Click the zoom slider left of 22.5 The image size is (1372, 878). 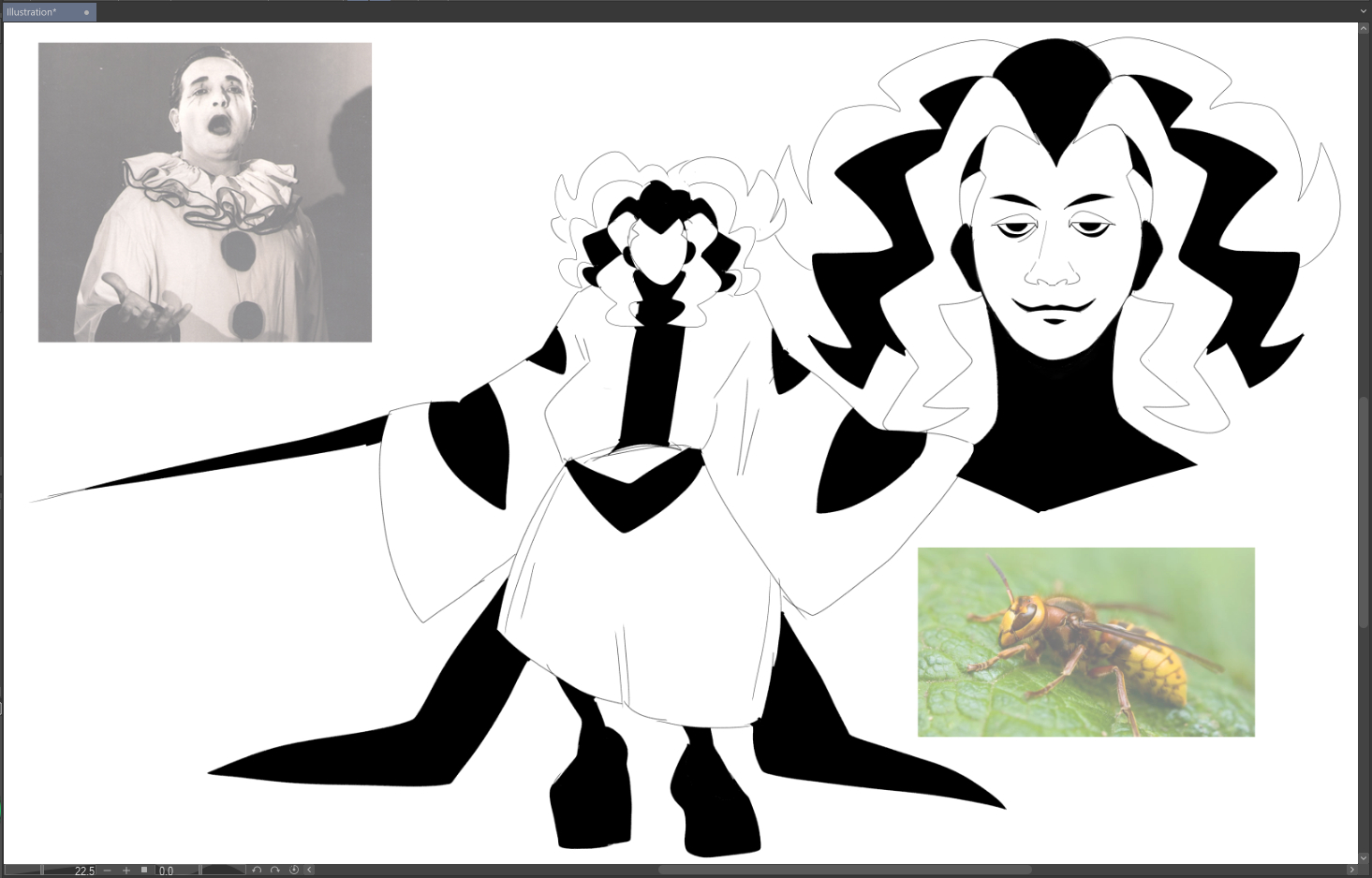pos(23,871)
